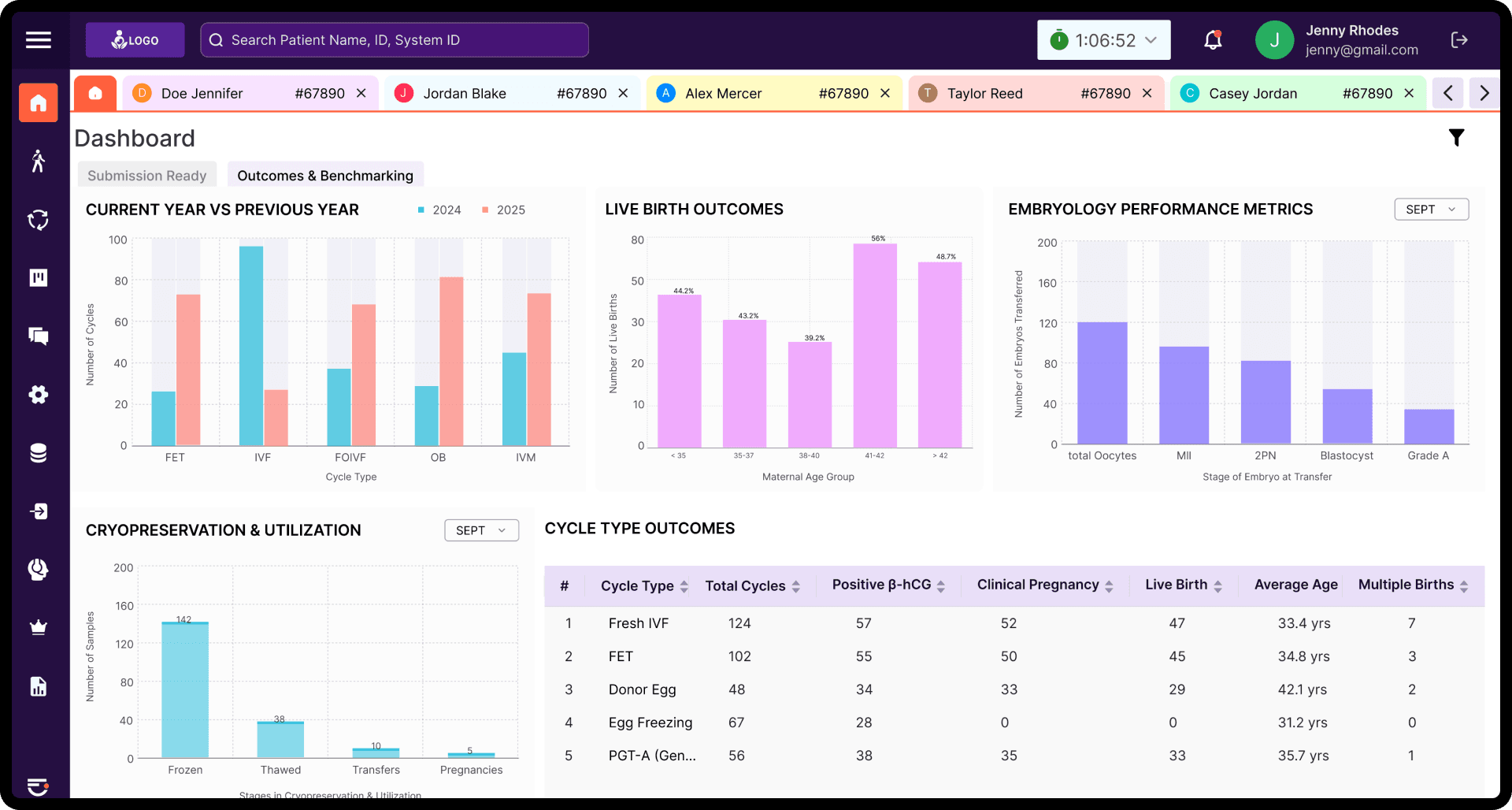Toggle the 2024 legend in year comparison chart

439,210
